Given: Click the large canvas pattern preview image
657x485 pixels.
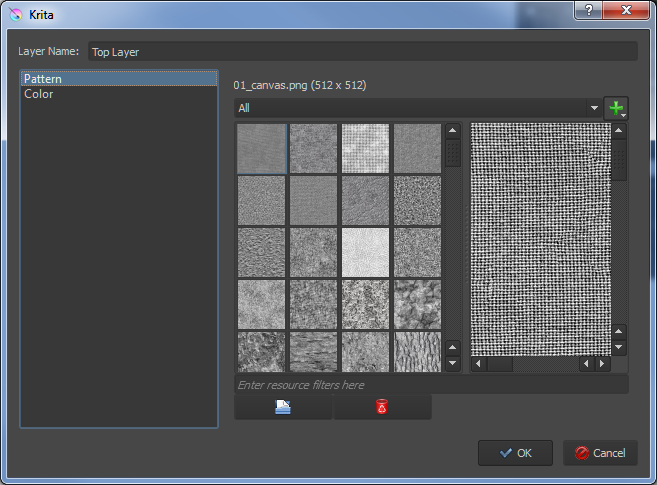Looking at the screenshot, I should 541,239.
